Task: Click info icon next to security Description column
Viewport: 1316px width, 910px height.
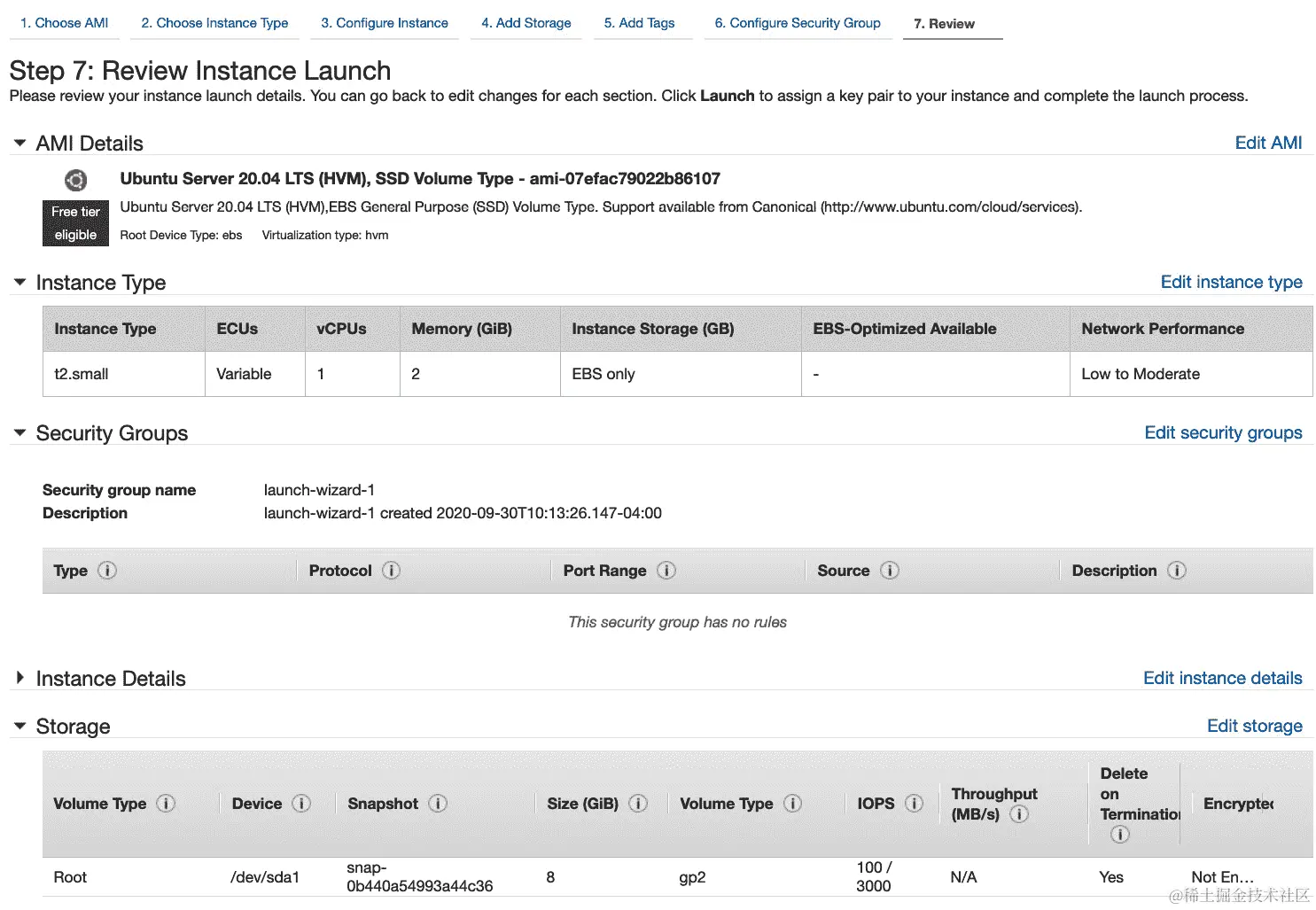Action: 1177,571
